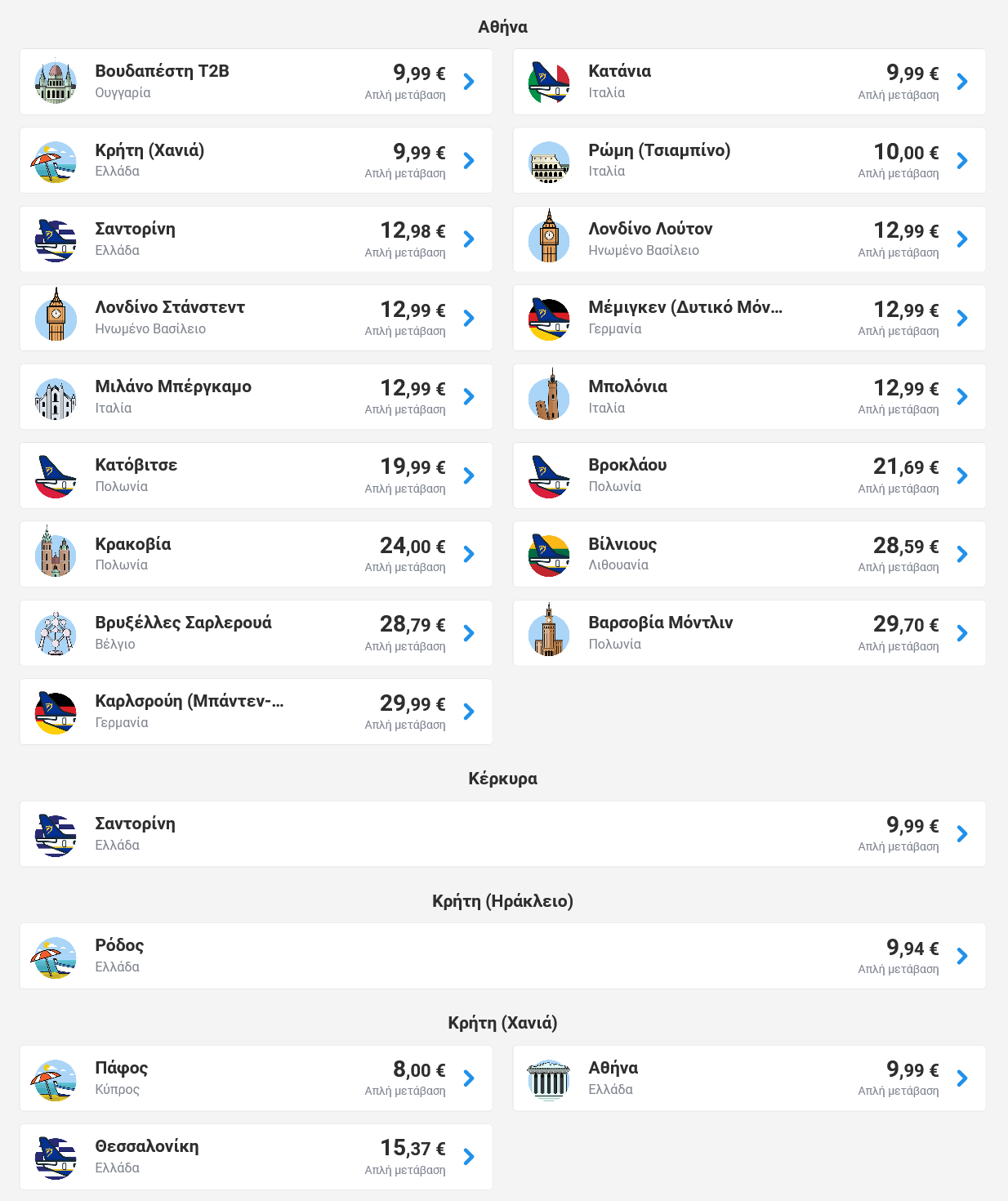Click the Warsaw palace icon for Βαρσοβία Μόντλιν

549,630
